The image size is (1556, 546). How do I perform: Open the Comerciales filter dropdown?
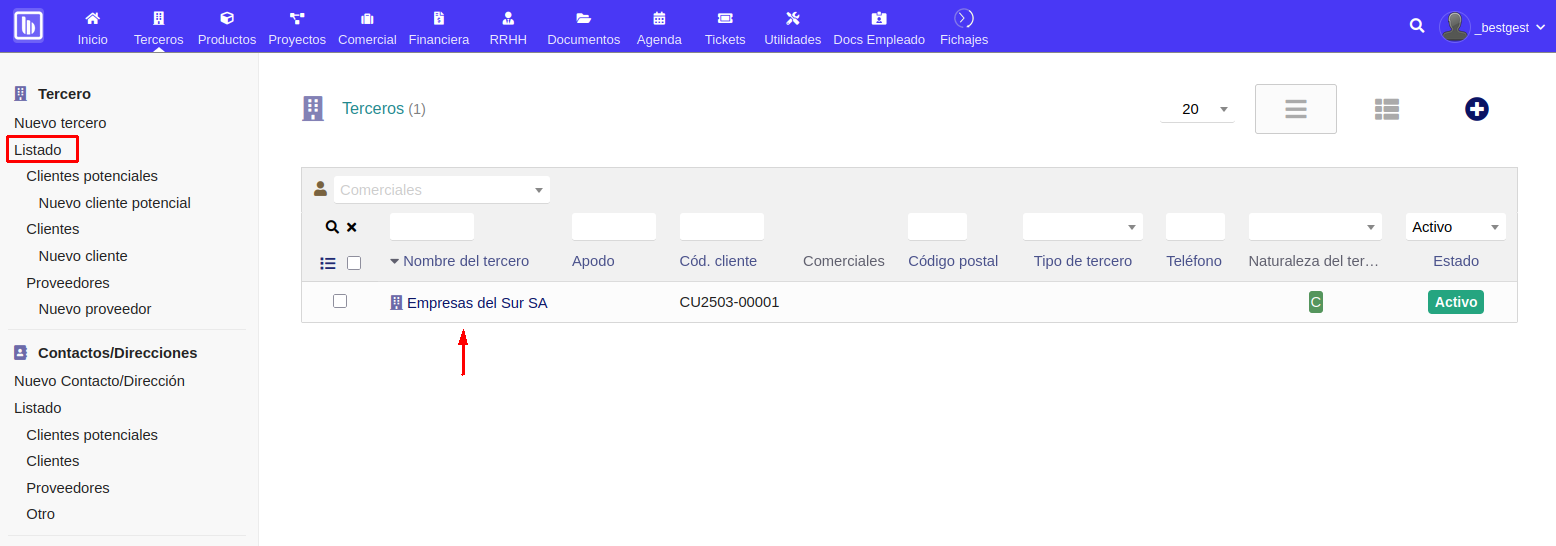(x=442, y=190)
